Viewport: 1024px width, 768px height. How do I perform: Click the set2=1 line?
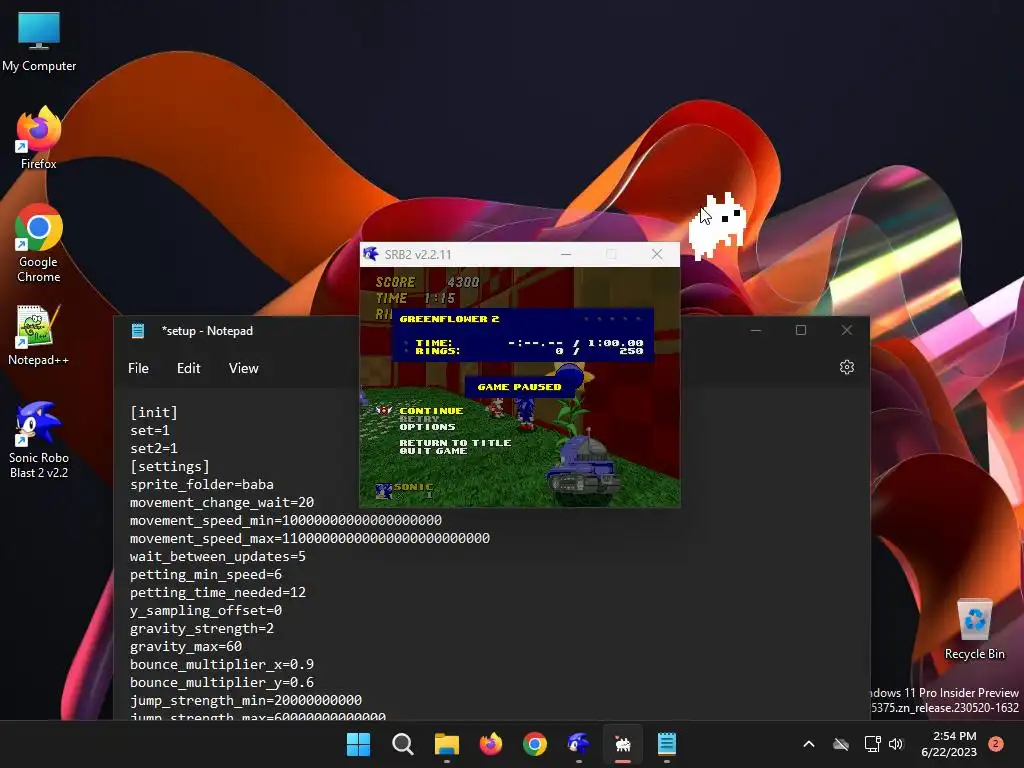(x=153, y=449)
